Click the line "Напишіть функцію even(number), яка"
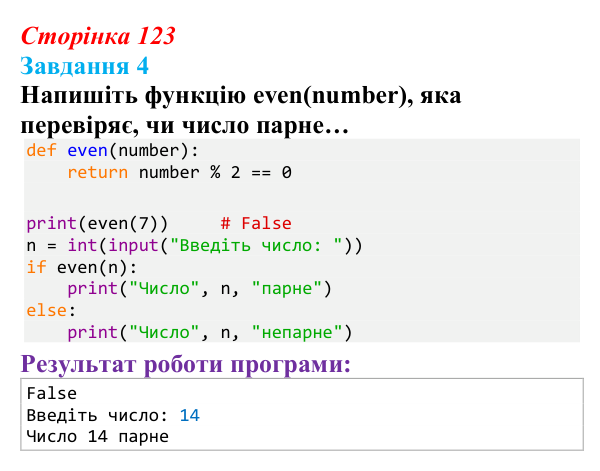The width and height of the screenshot is (600, 471). [241, 95]
